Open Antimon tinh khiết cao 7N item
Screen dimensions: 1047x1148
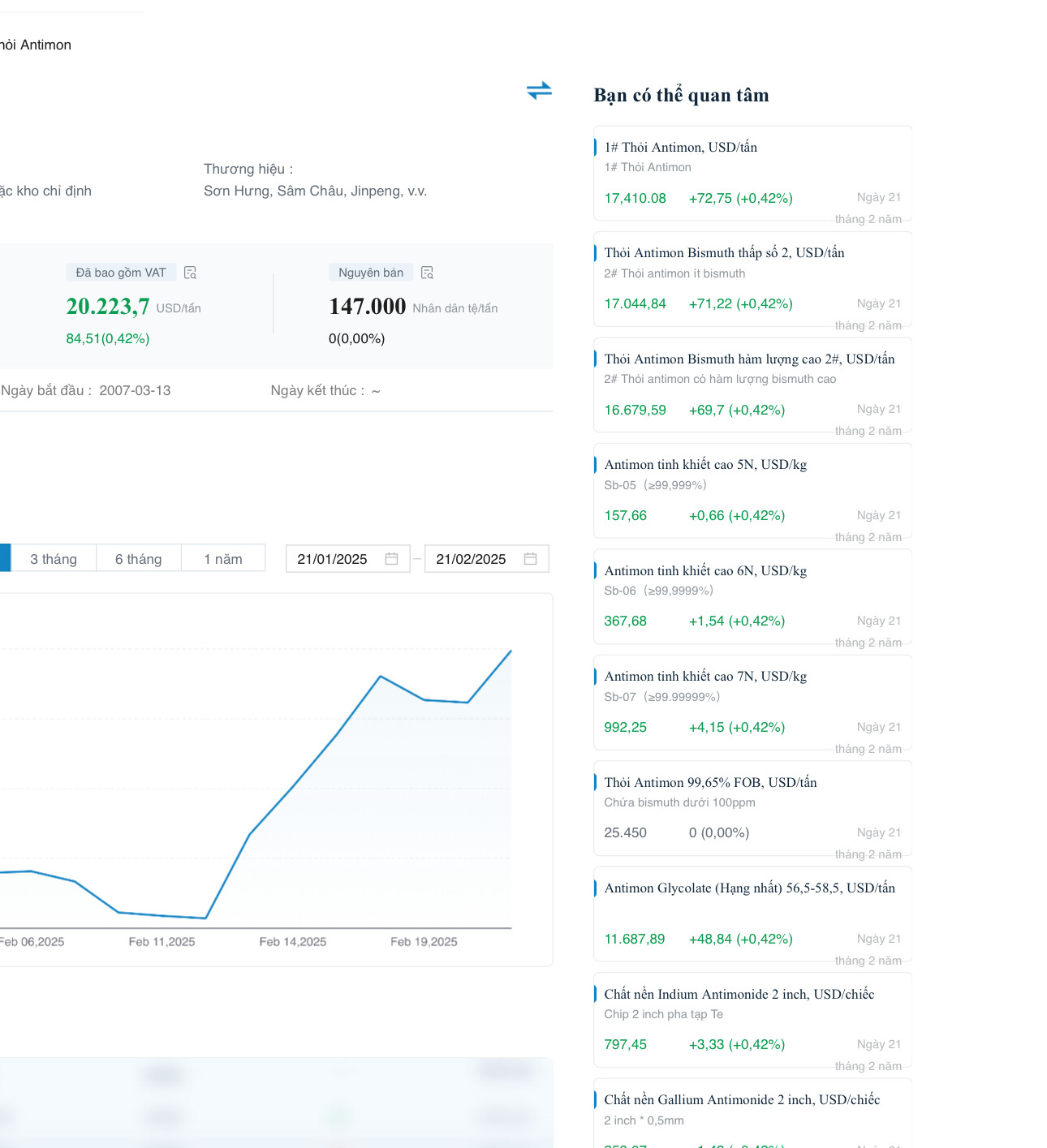click(752, 703)
